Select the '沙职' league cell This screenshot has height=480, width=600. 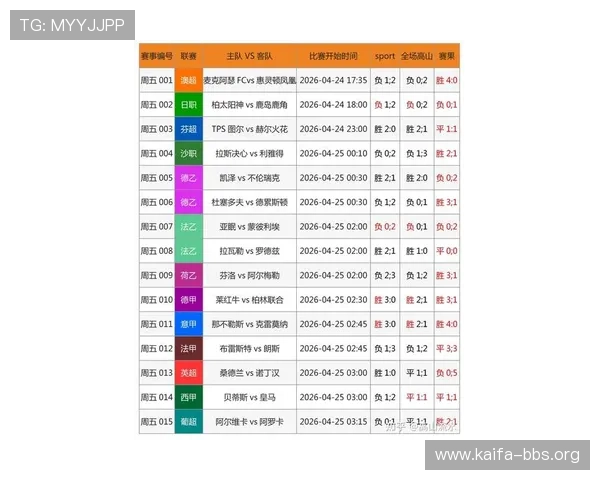click(189, 153)
